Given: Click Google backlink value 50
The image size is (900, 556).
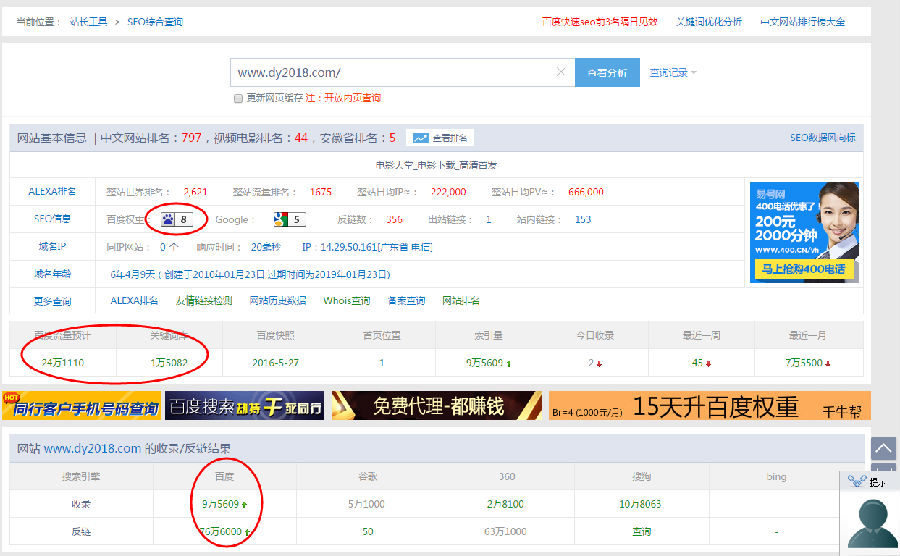Looking at the screenshot, I should coord(368,531).
